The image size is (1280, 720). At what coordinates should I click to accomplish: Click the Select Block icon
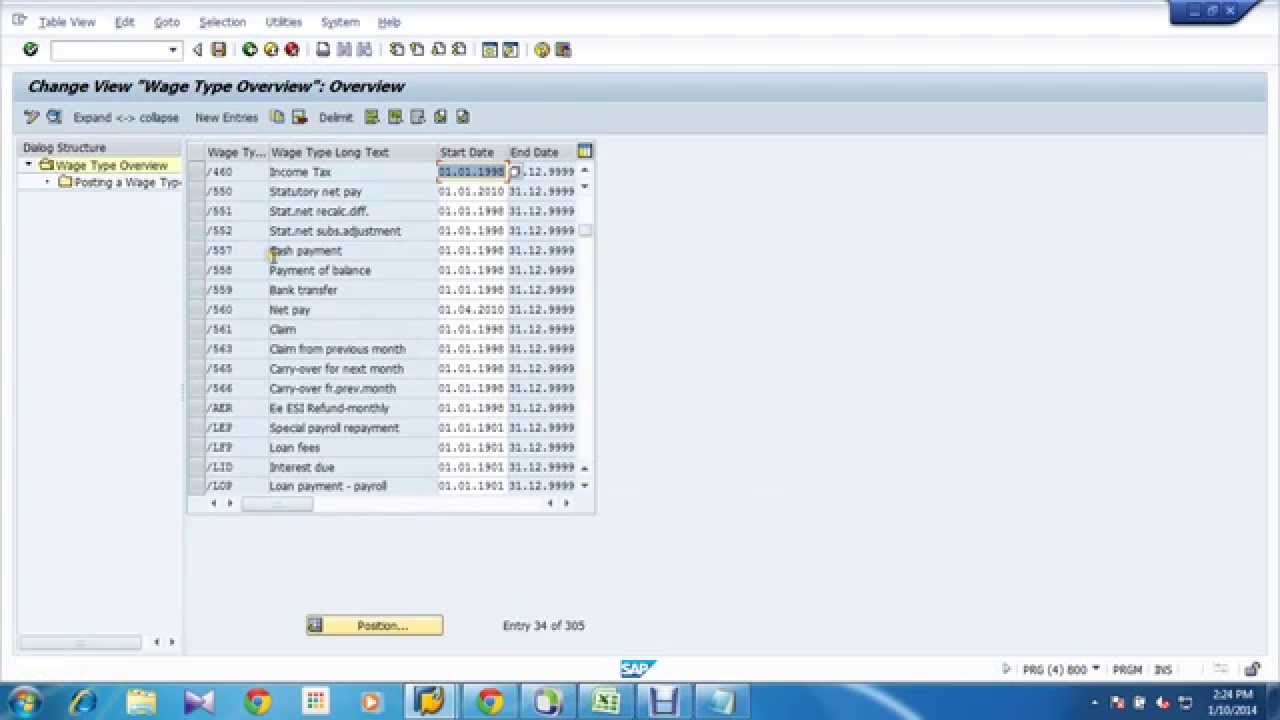[x=395, y=117]
